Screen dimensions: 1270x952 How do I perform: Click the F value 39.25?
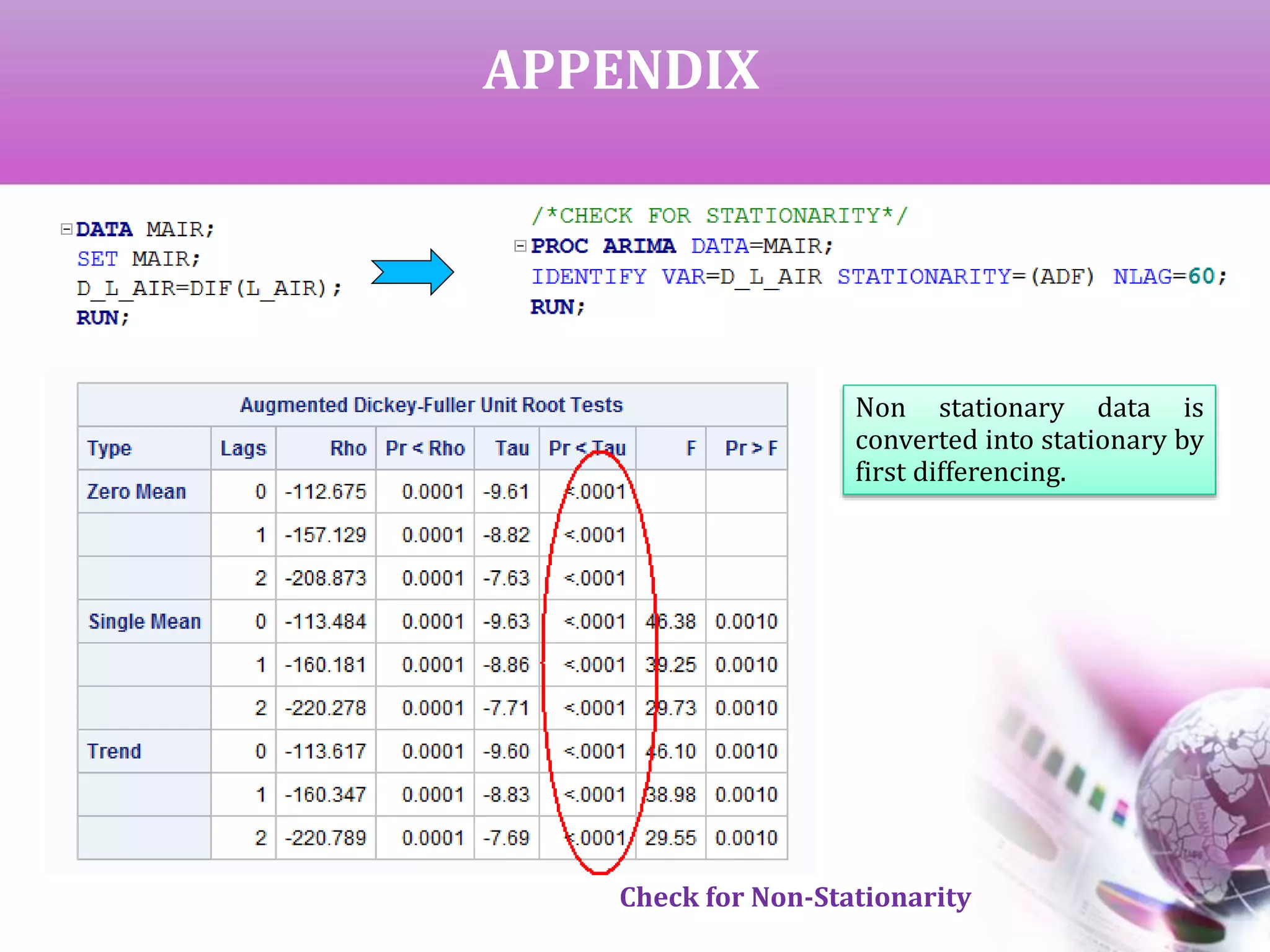670,664
